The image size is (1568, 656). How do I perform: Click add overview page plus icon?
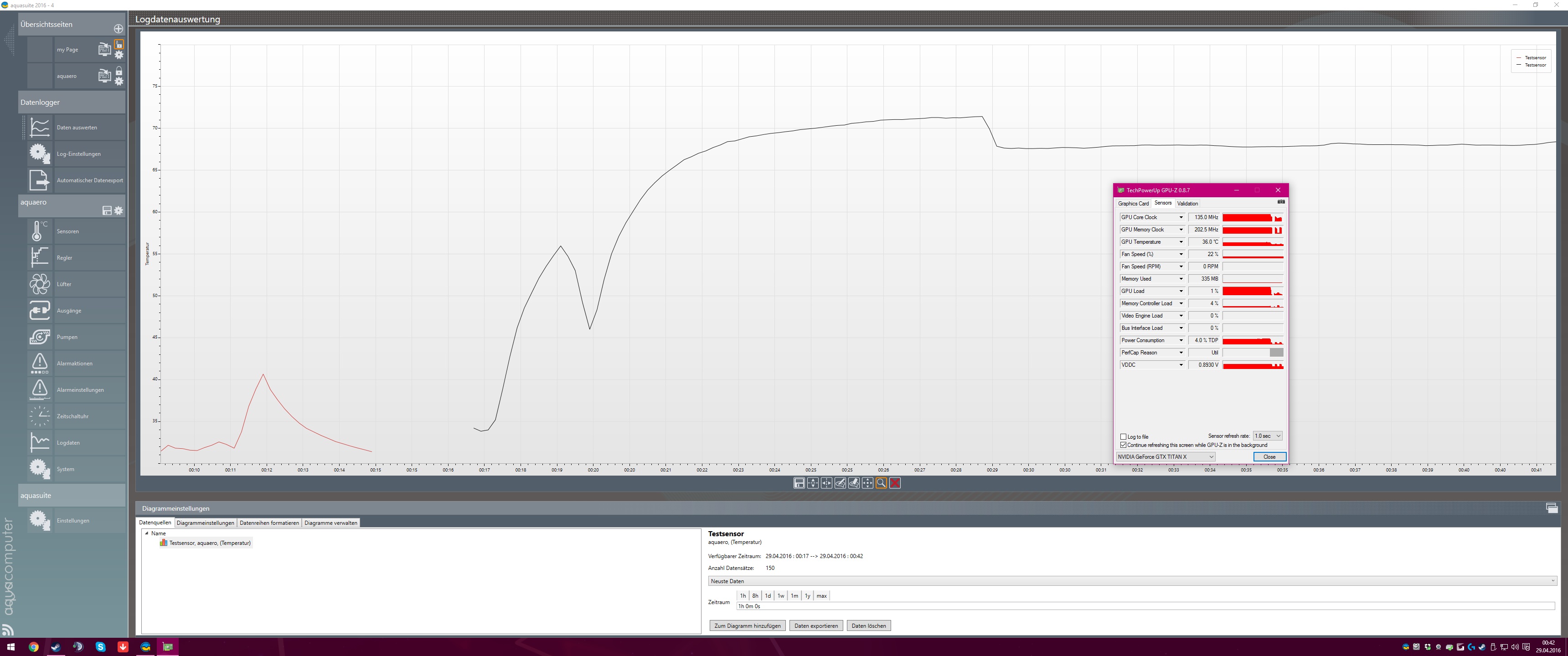pos(118,29)
